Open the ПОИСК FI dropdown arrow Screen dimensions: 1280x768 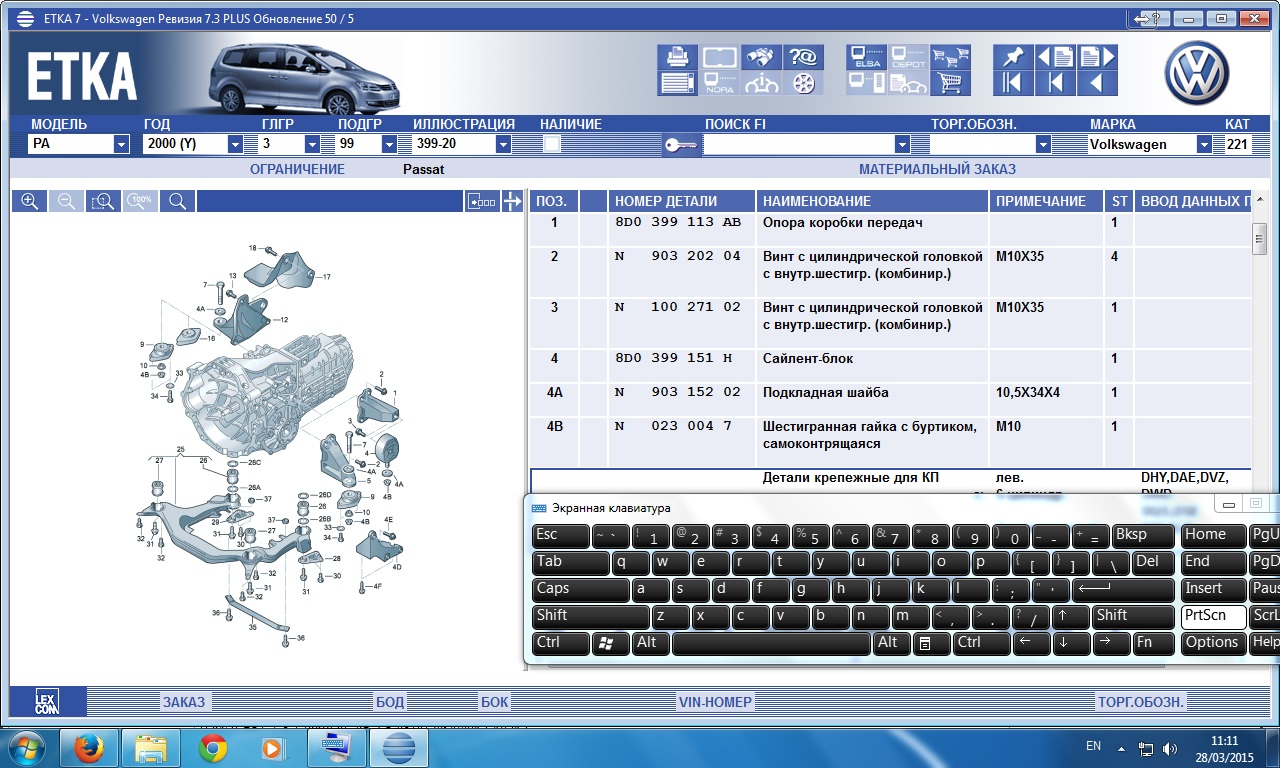(902, 144)
